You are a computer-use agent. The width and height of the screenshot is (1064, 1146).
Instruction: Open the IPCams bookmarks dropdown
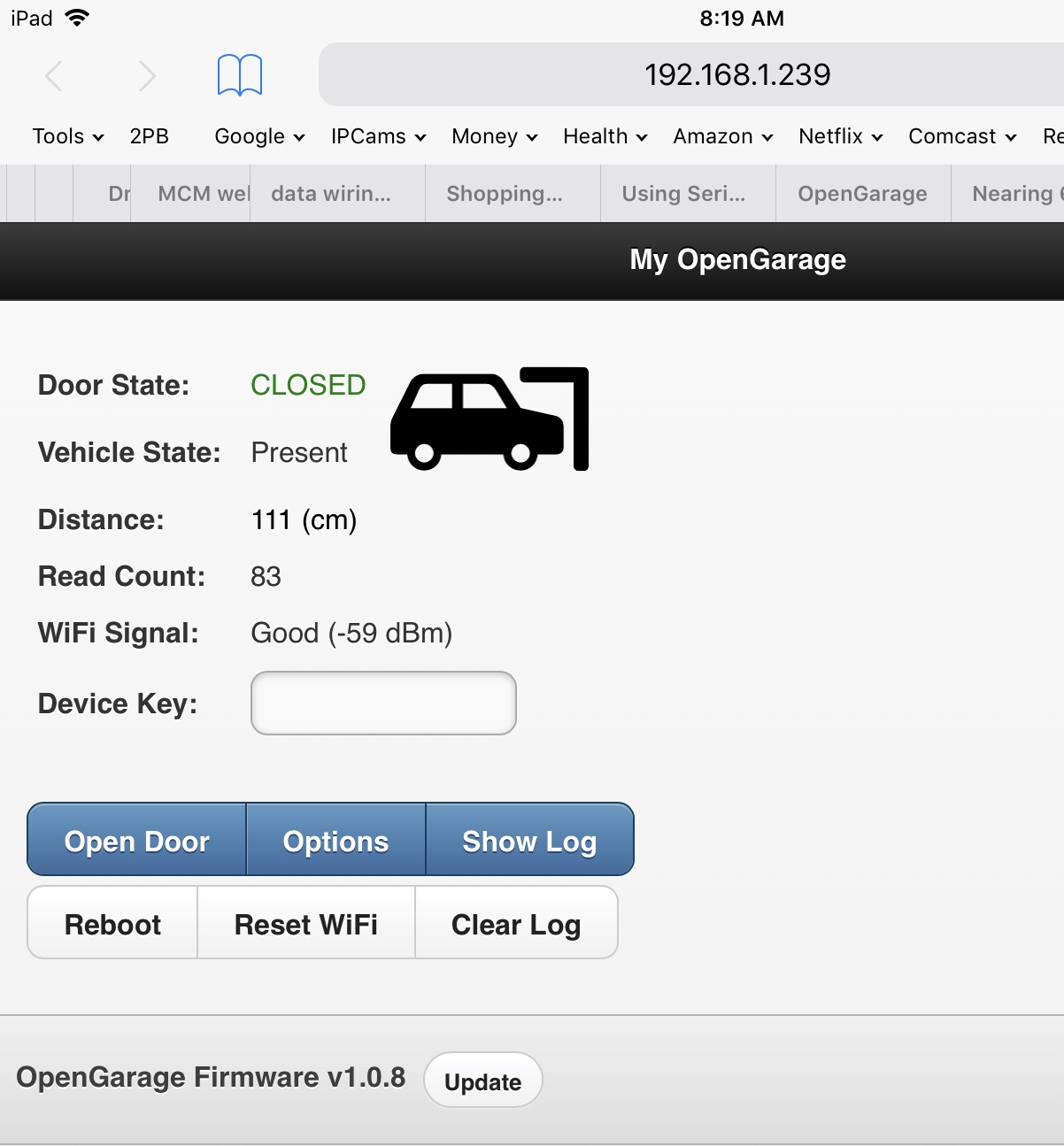378,136
